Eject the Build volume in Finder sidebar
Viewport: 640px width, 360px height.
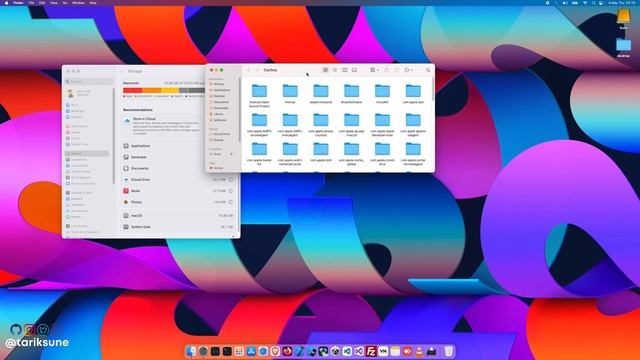coord(231,154)
